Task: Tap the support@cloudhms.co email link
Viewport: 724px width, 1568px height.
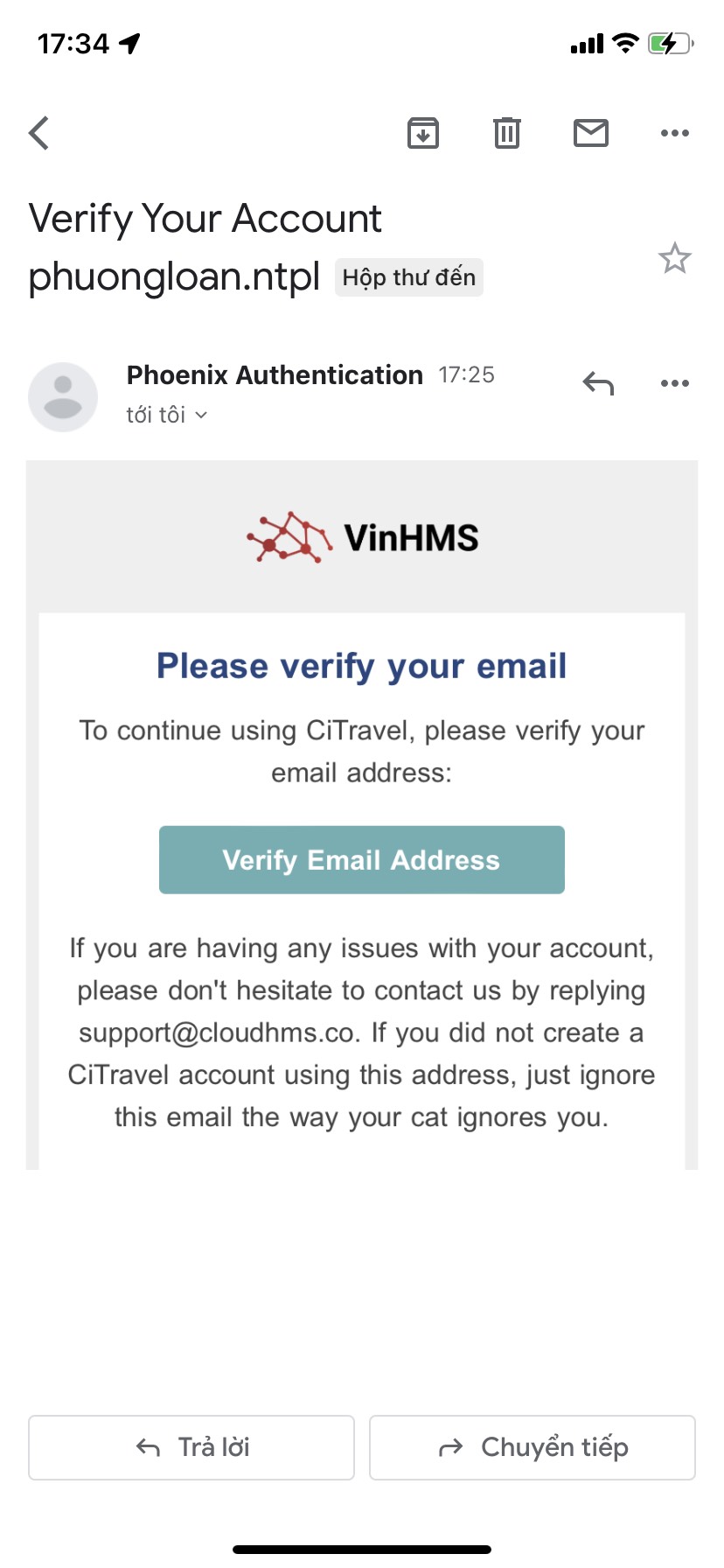Action: (217, 1032)
